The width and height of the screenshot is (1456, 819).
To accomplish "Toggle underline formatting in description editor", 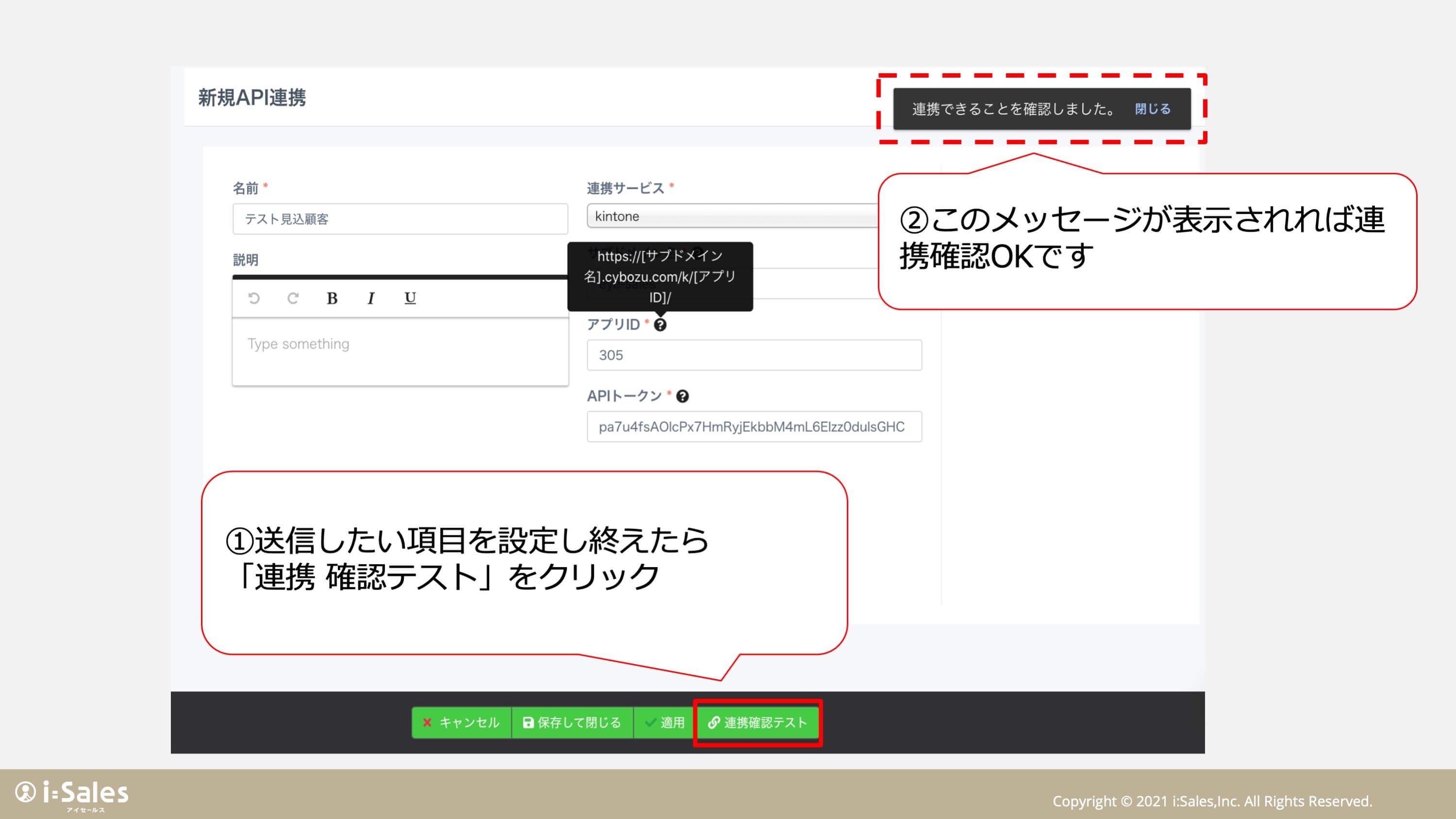I will click(410, 298).
